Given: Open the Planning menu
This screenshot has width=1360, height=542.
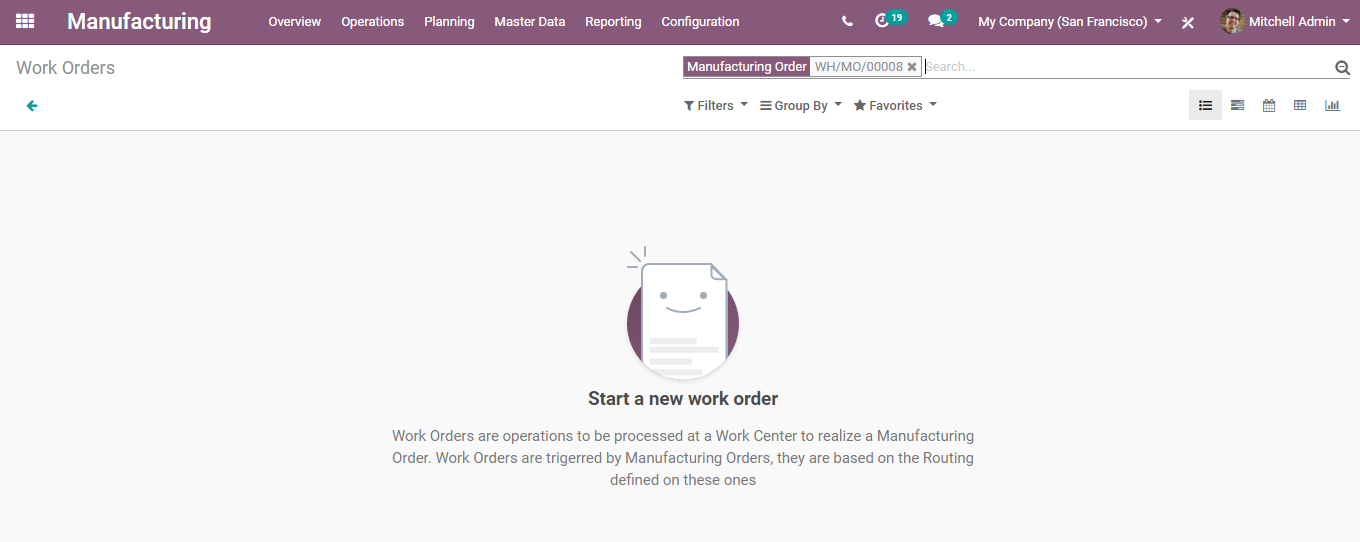Looking at the screenshot, I should click(449, 21).
